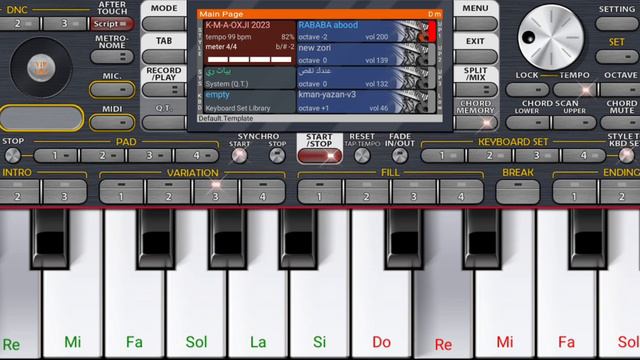
Task: Tap the BREAK button
Action: point(518,191)
